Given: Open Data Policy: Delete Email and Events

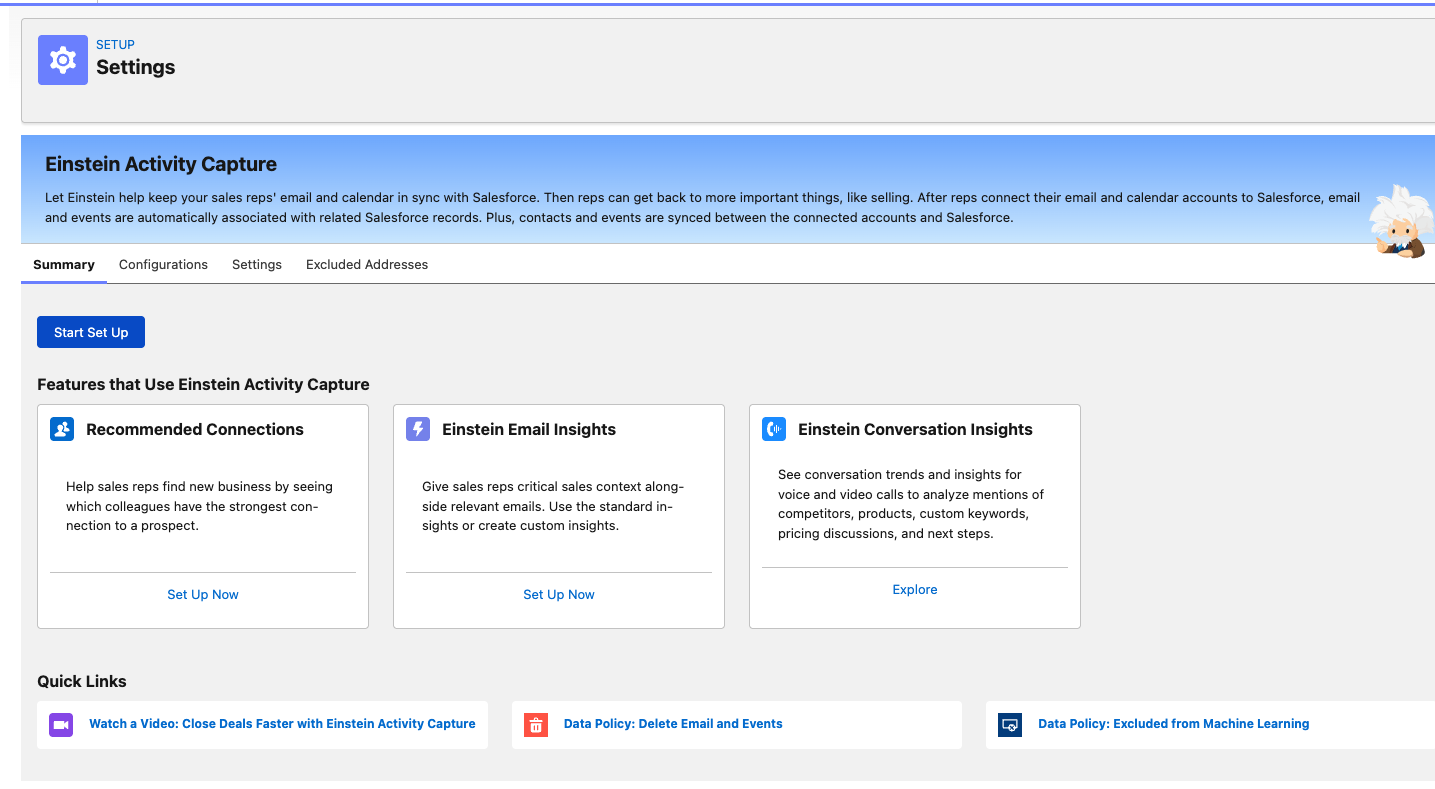Looking at the screenshot, I should pos(673,723).
